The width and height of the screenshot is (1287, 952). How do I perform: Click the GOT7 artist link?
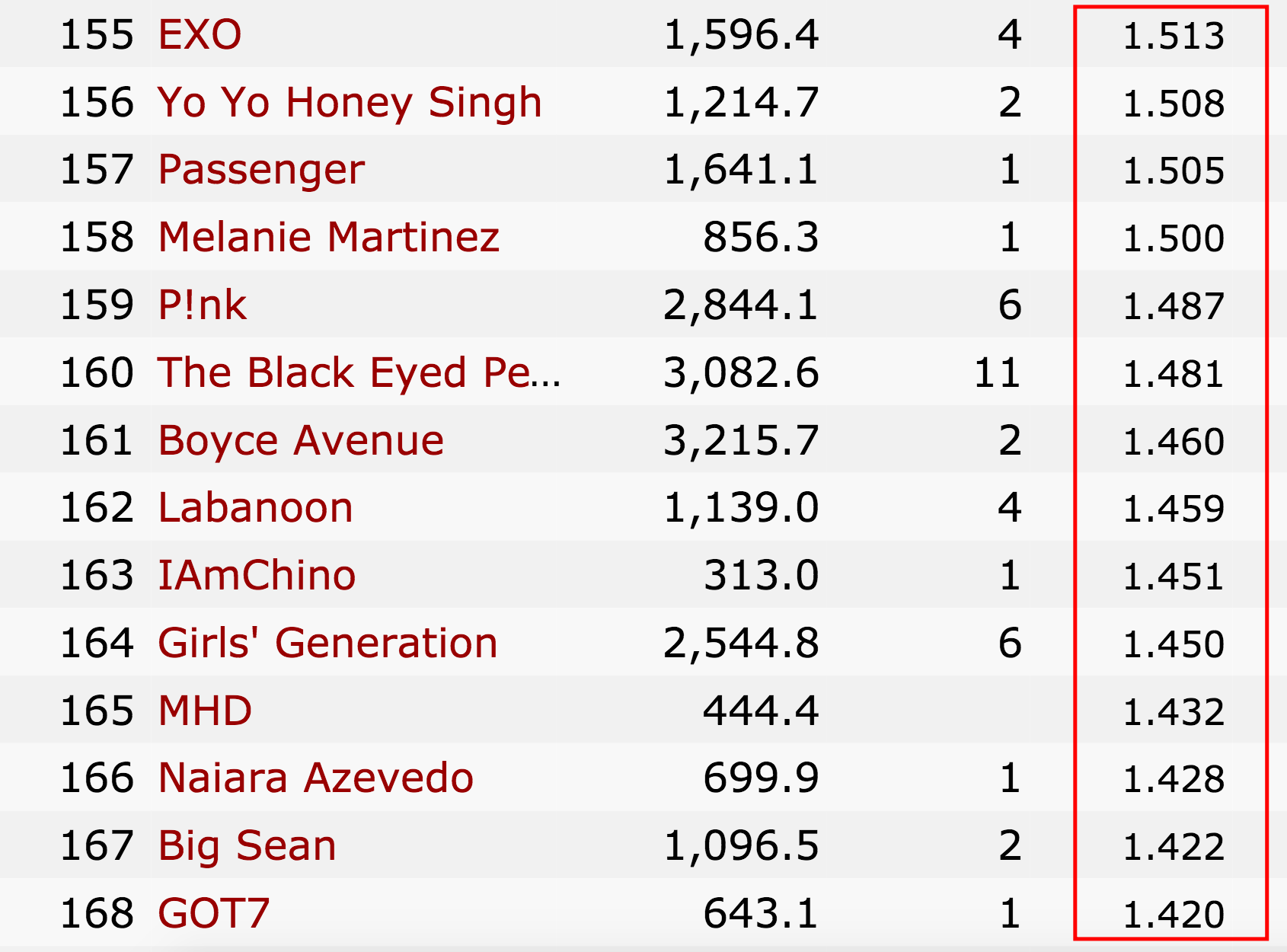pos(214,914)
